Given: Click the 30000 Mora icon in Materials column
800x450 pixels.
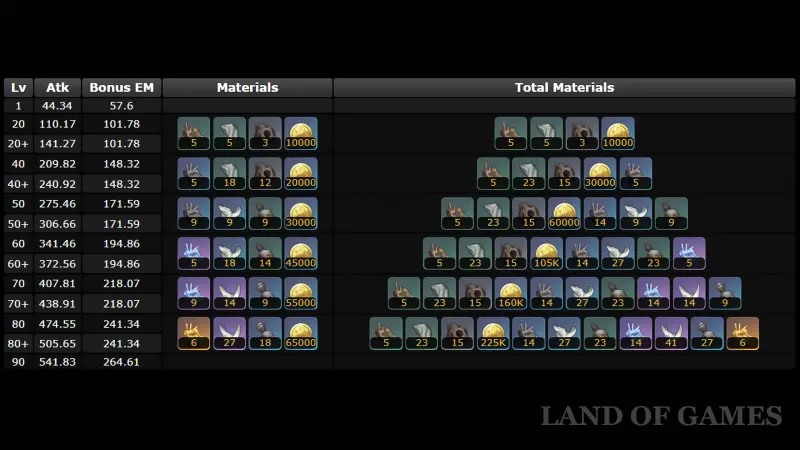Looking at the screenshot, I should tap(301, 213).
